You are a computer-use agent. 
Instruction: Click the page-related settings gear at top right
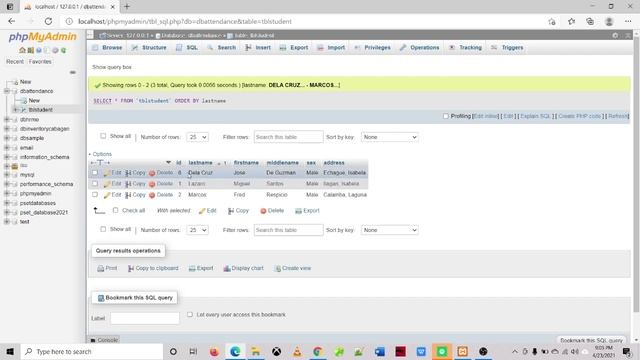tap(615, 36)
